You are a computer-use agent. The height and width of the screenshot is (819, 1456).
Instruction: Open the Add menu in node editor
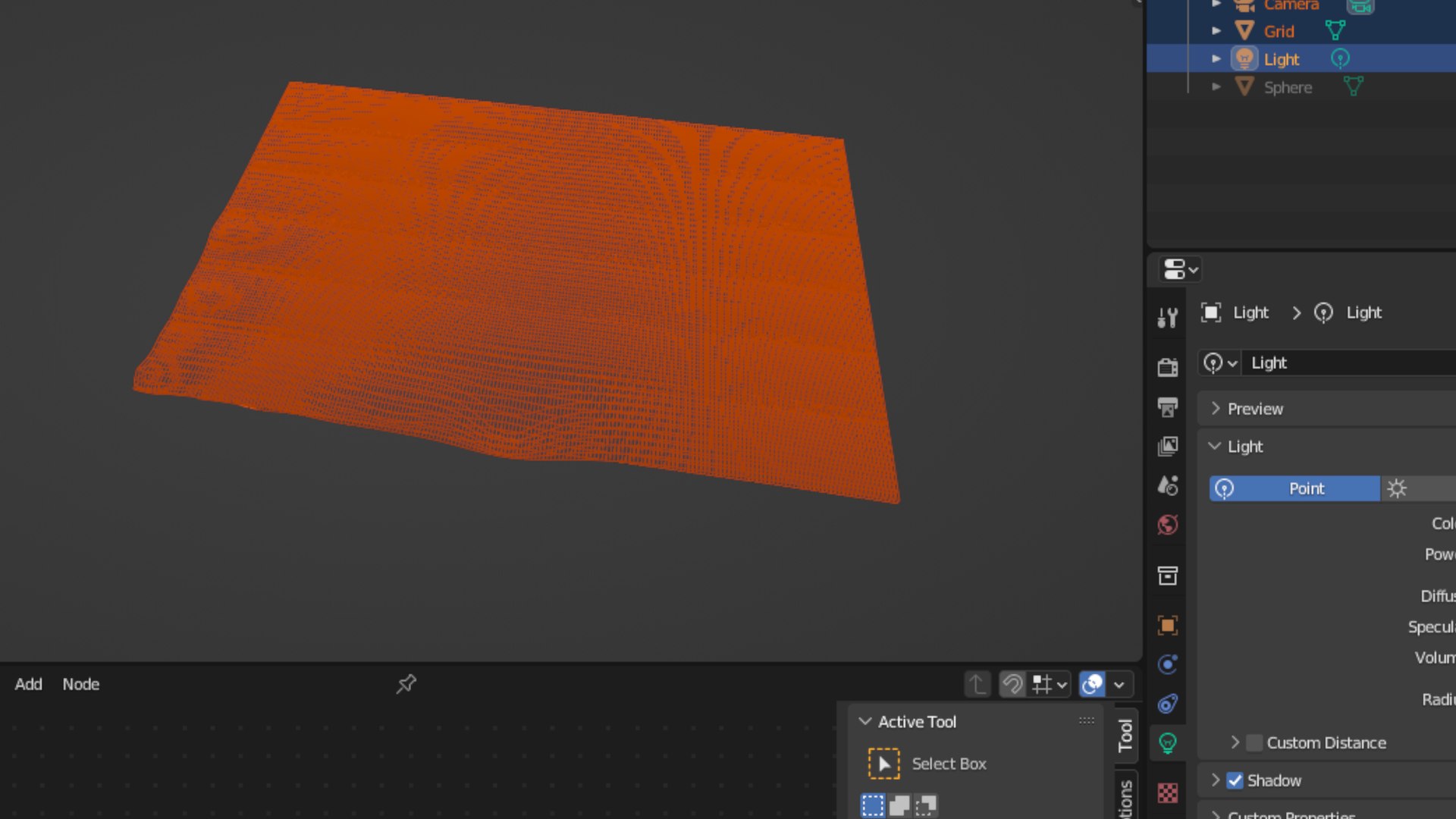point(29,684)
